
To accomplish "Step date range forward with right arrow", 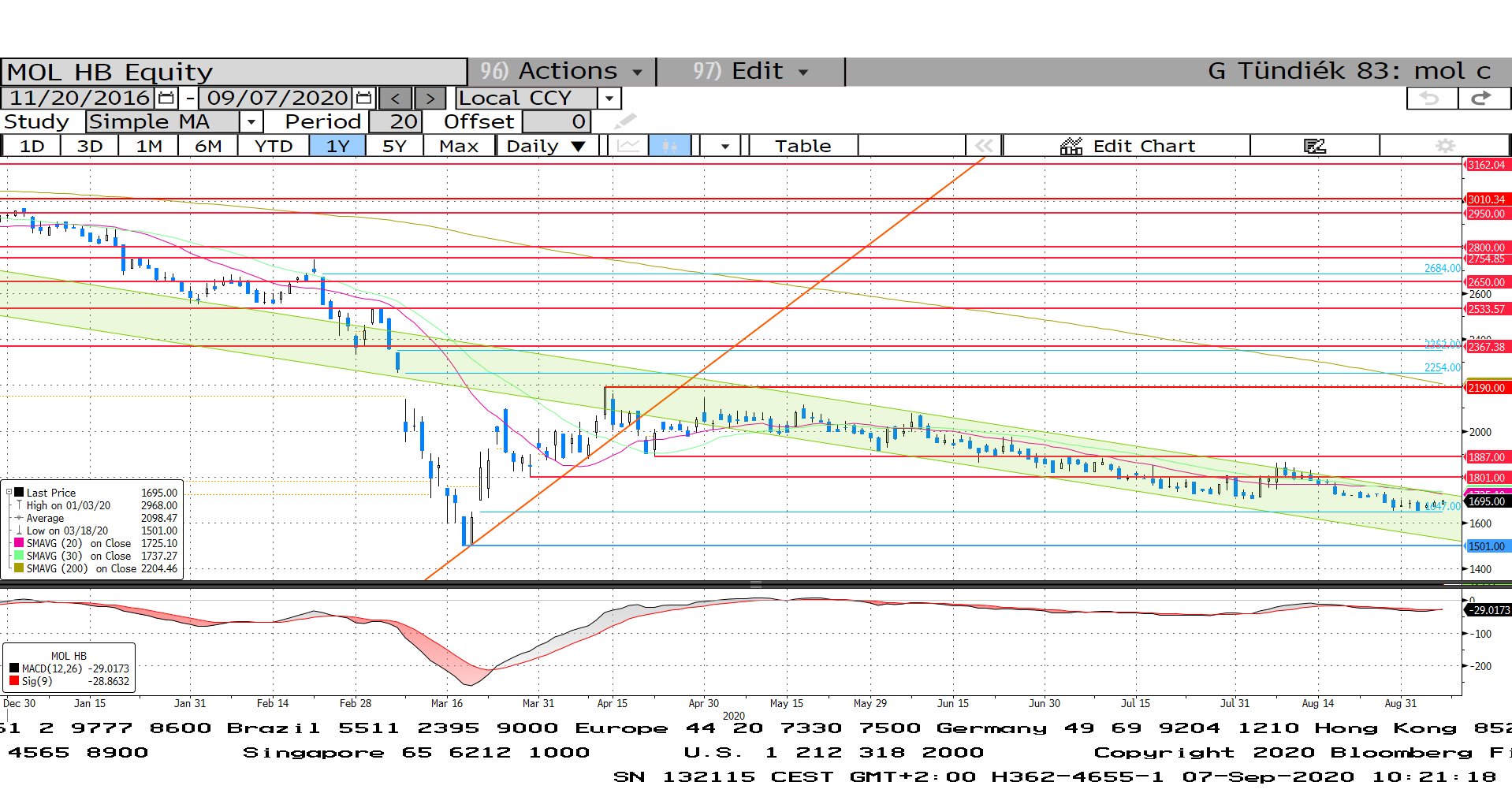I will point(430,98).
